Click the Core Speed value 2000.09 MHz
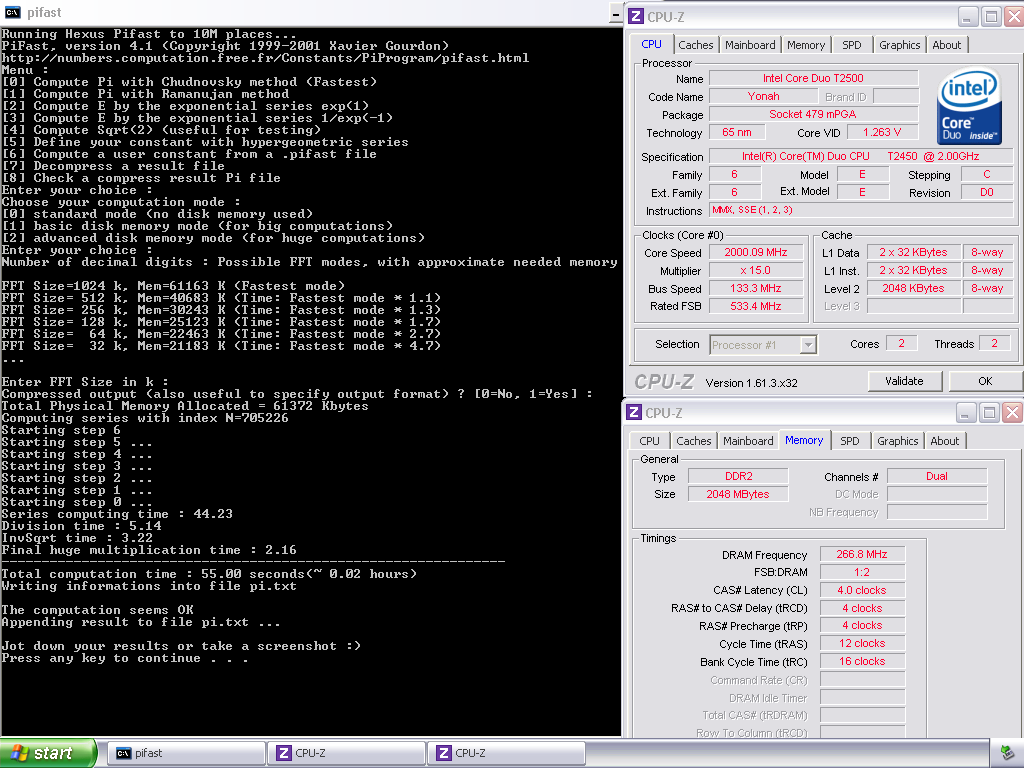The image size is (1024, 768). pyautogui.click(x=756, y=252)
